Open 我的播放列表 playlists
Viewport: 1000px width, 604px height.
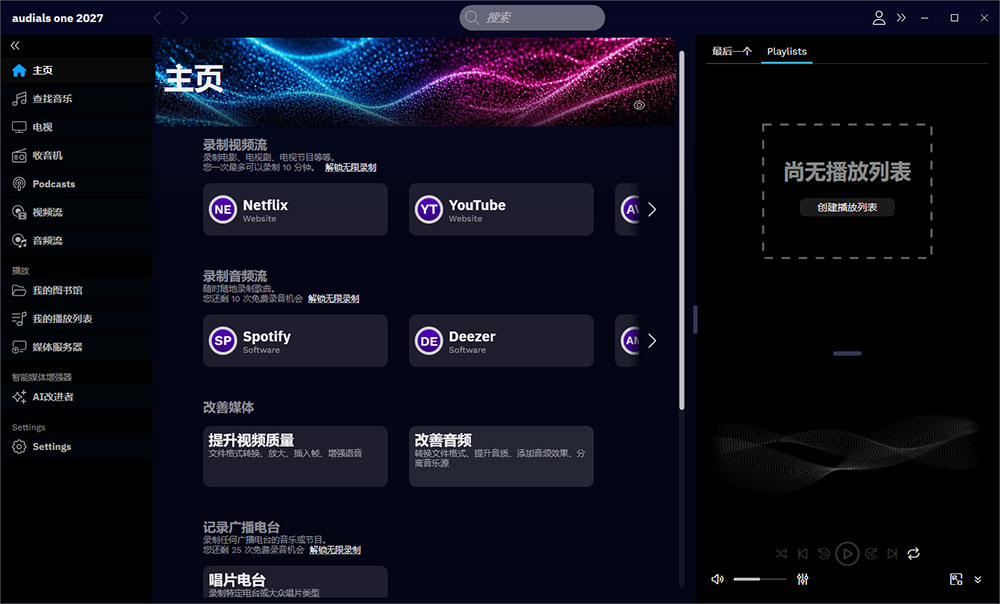[x=76, y=318]
